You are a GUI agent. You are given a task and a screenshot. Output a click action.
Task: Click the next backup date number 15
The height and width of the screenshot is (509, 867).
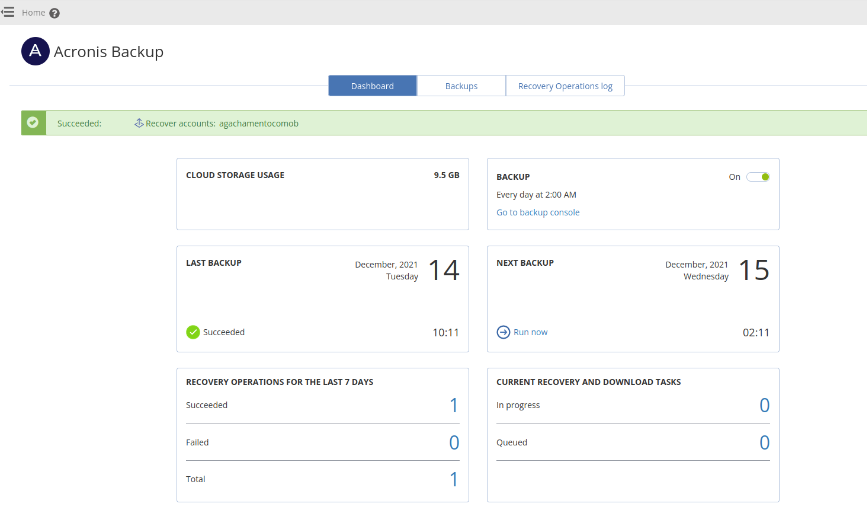point(754,270)
